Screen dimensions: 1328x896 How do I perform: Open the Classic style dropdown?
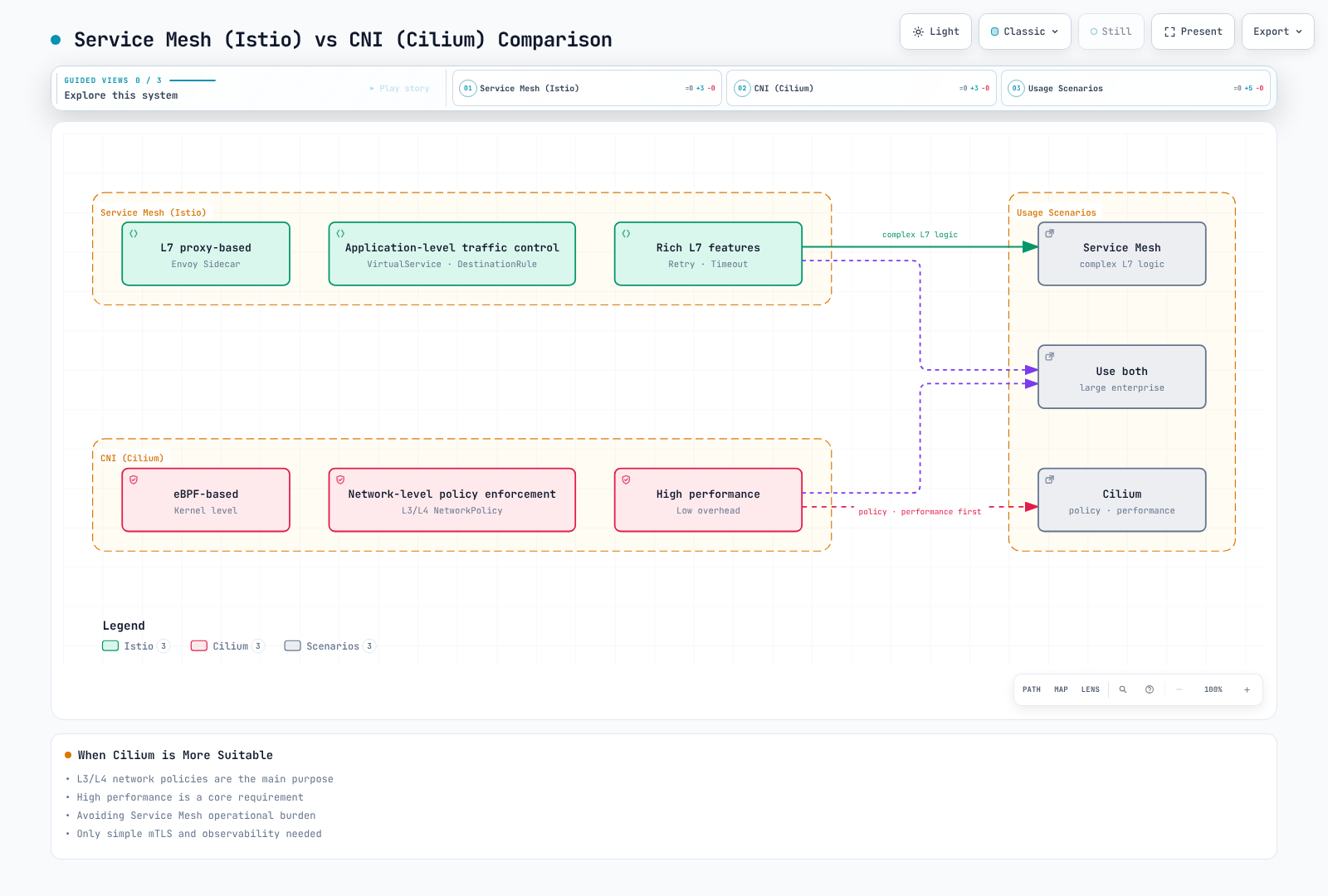[1024, 32]
